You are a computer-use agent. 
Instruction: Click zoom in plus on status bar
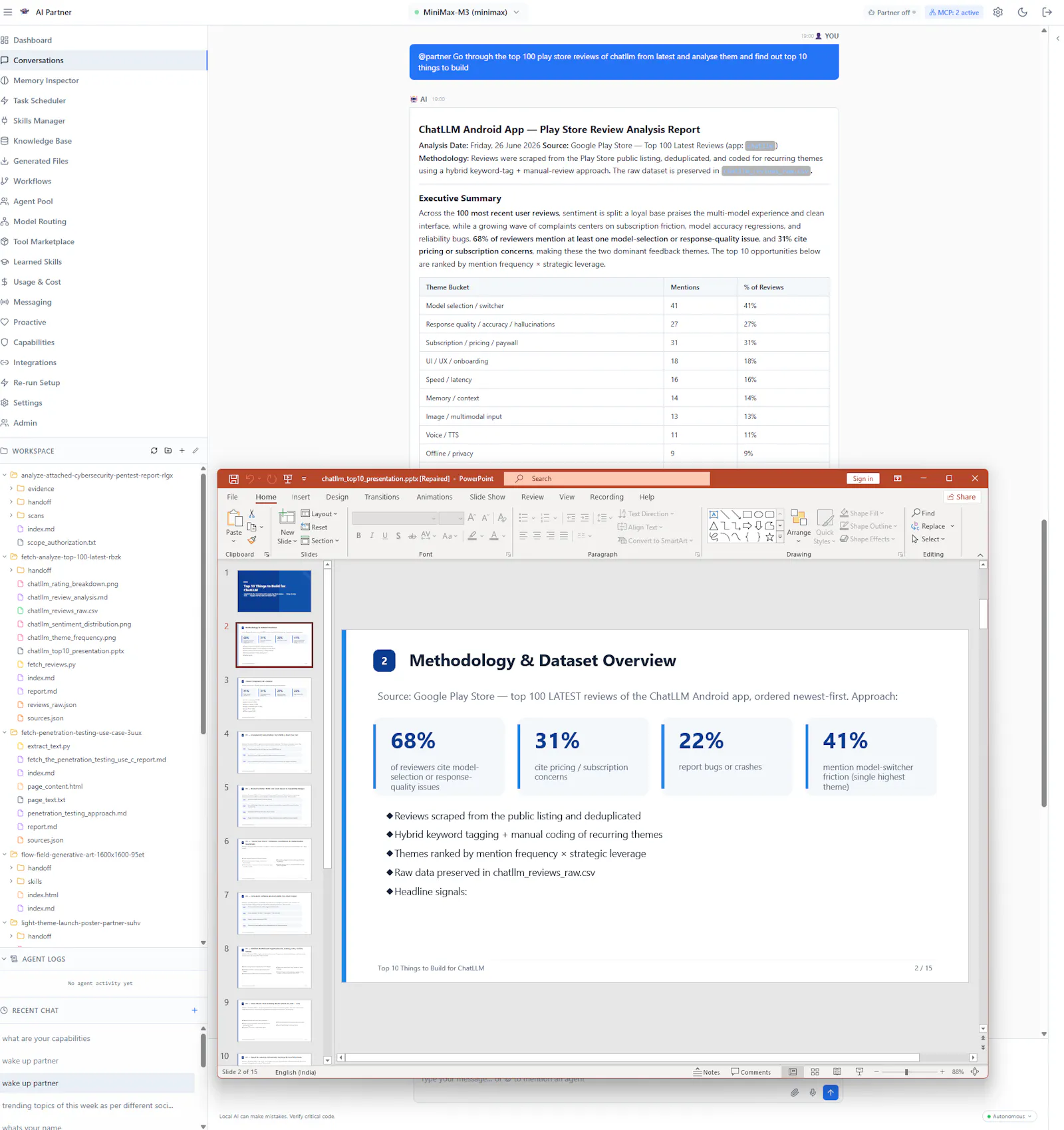click(x=942, y=1072)
